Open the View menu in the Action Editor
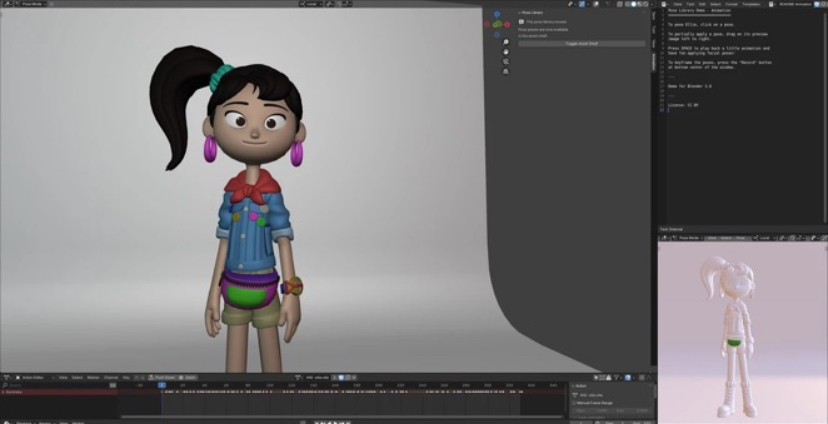 [63, 378]
